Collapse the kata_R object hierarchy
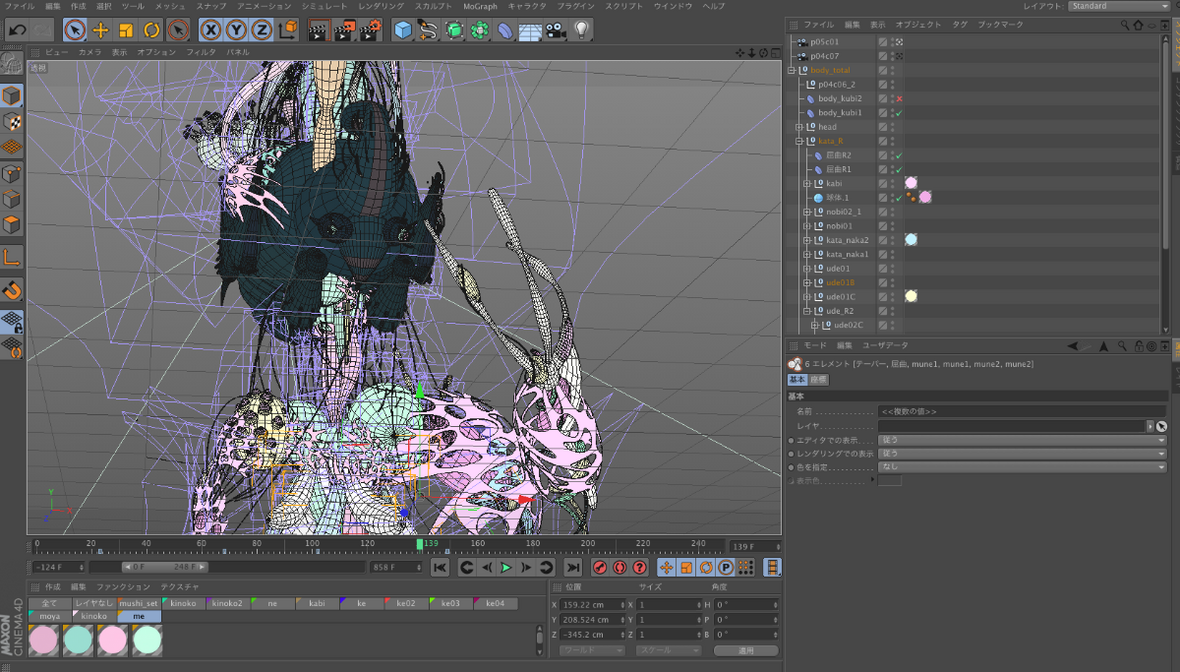Viewport: 1180px width, 672px height. tap(799, 141)
